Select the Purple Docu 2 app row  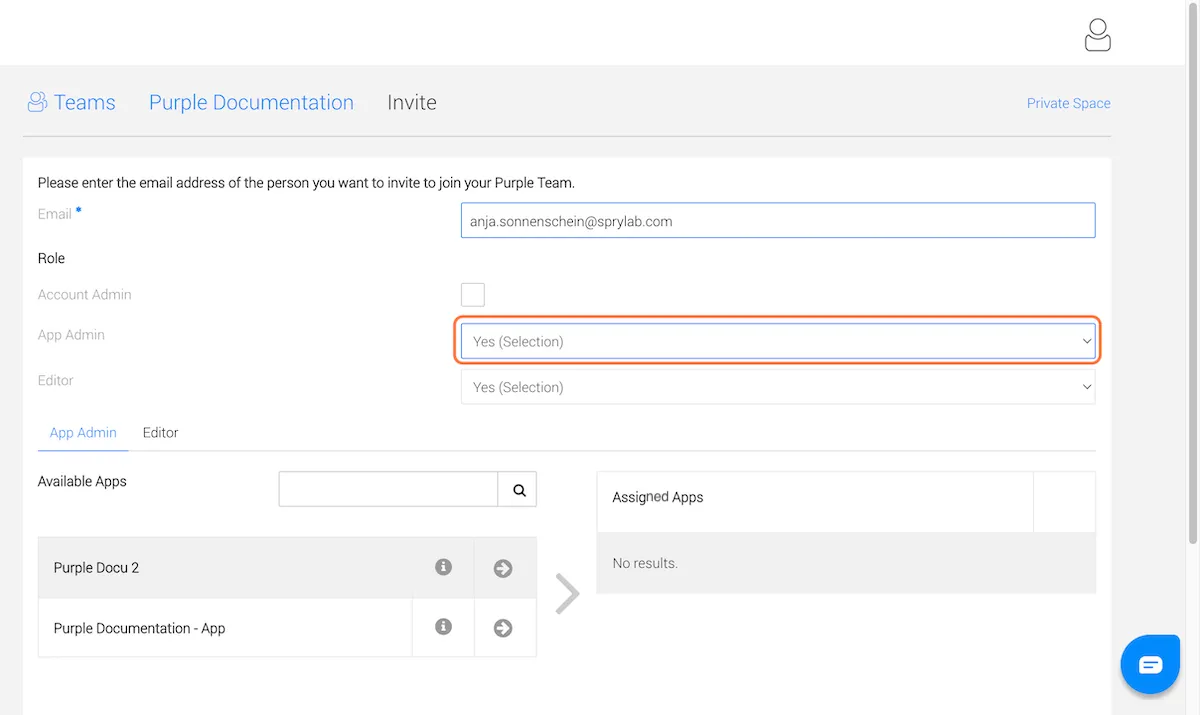tap(287, 568)
